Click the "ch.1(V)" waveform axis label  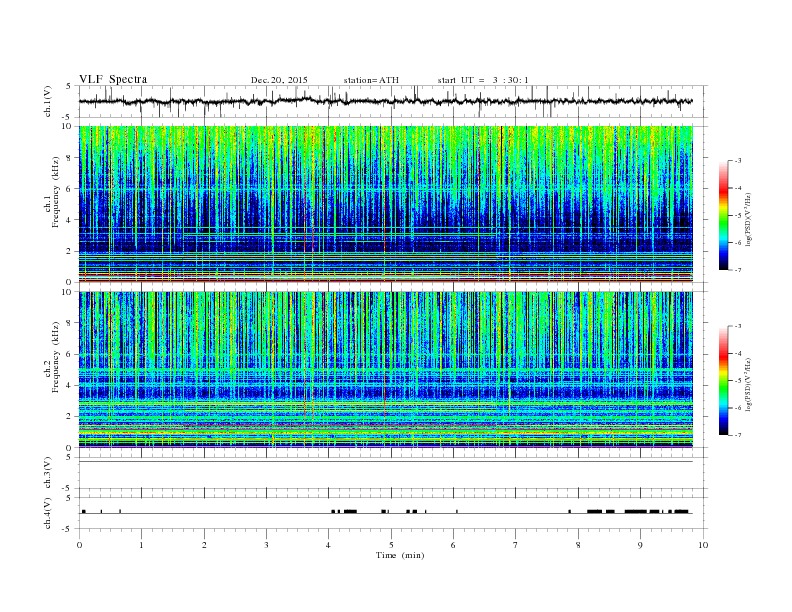(x=48, y=101)
